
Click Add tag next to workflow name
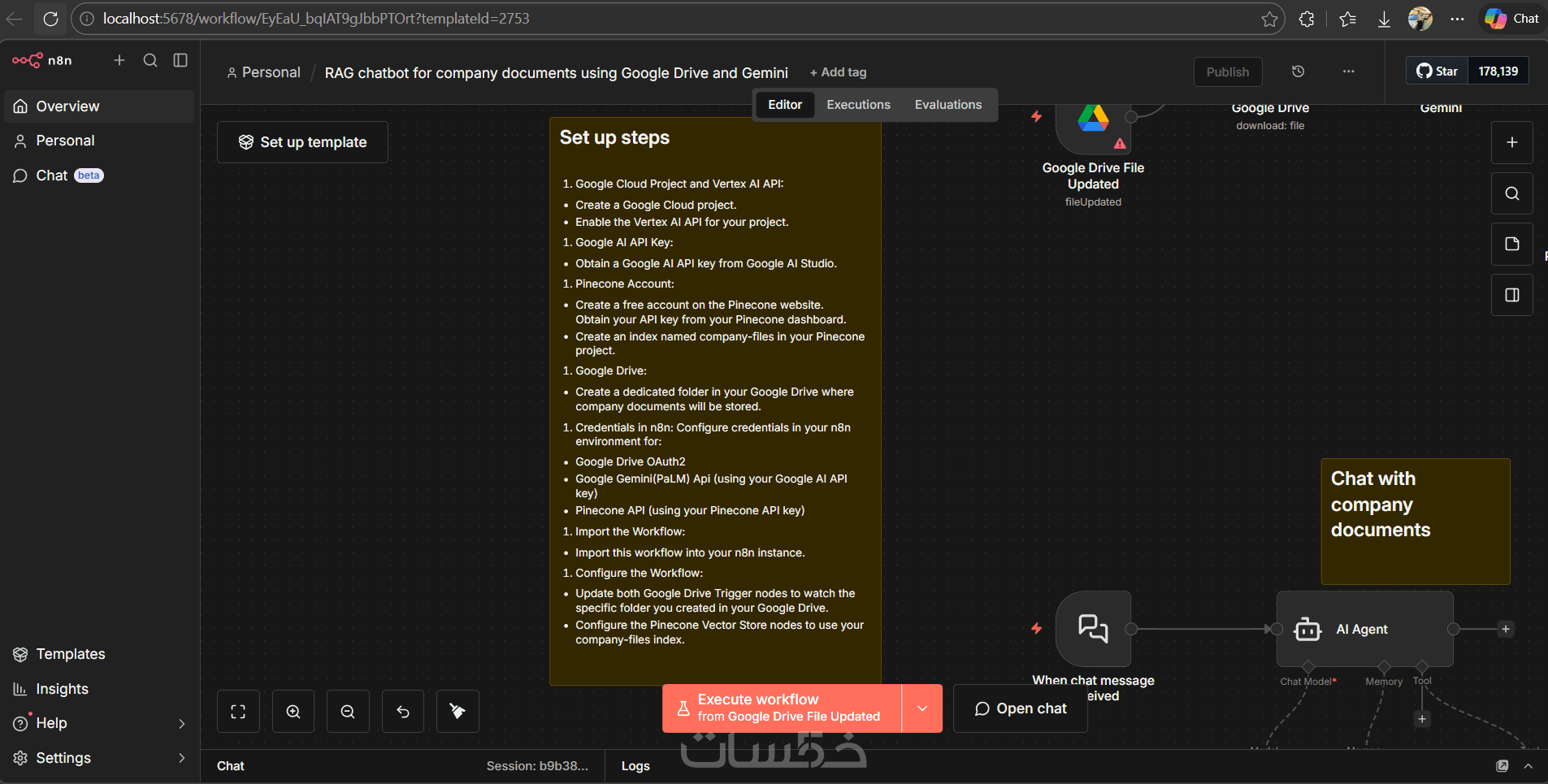[839, 72]
